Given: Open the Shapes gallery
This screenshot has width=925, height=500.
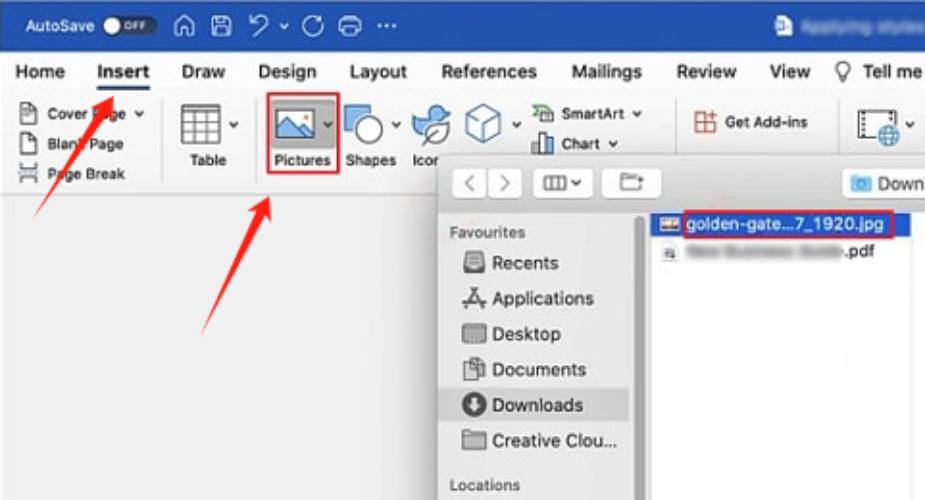Looking at the screenshot, I should (365, 135).
